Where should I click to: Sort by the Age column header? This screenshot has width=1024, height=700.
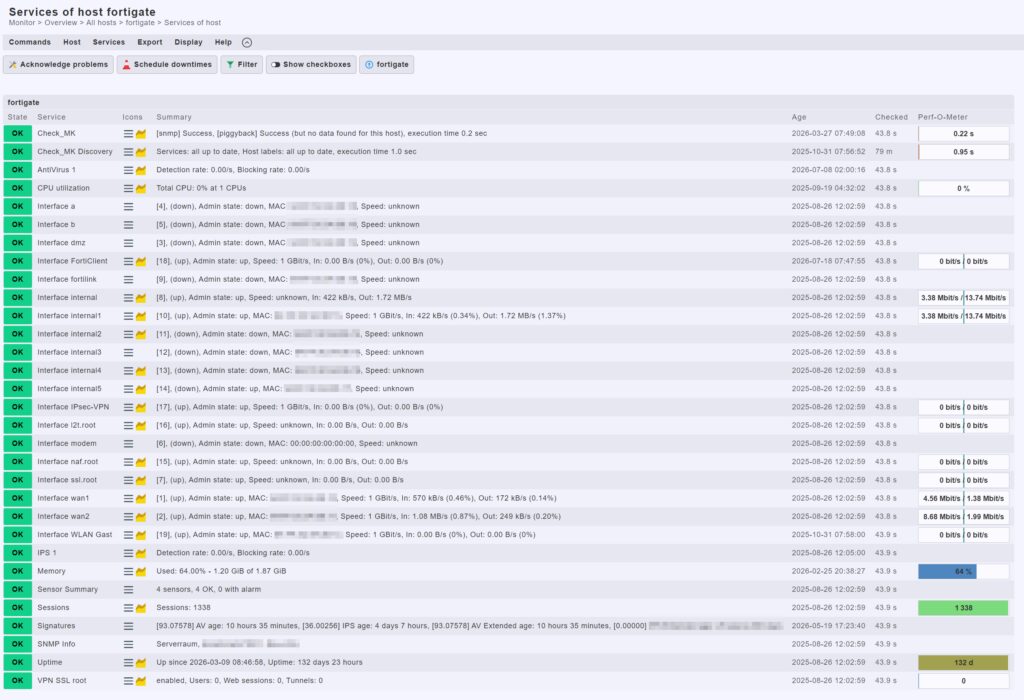[x=799, y=118]
